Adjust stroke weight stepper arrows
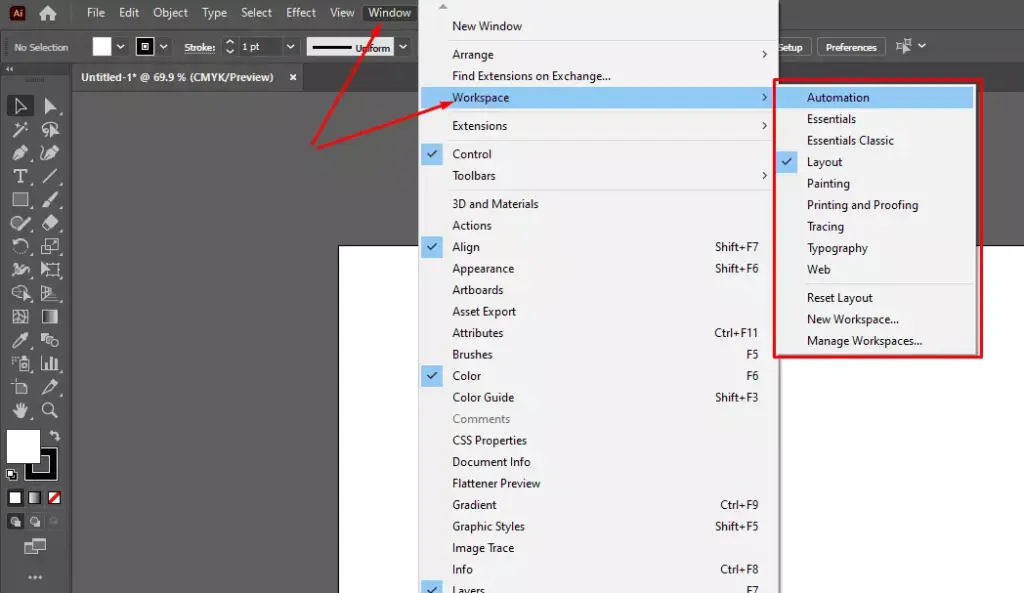Image resolution: width=1024 pixels, height=593 pixels. (x=229, y=47)
